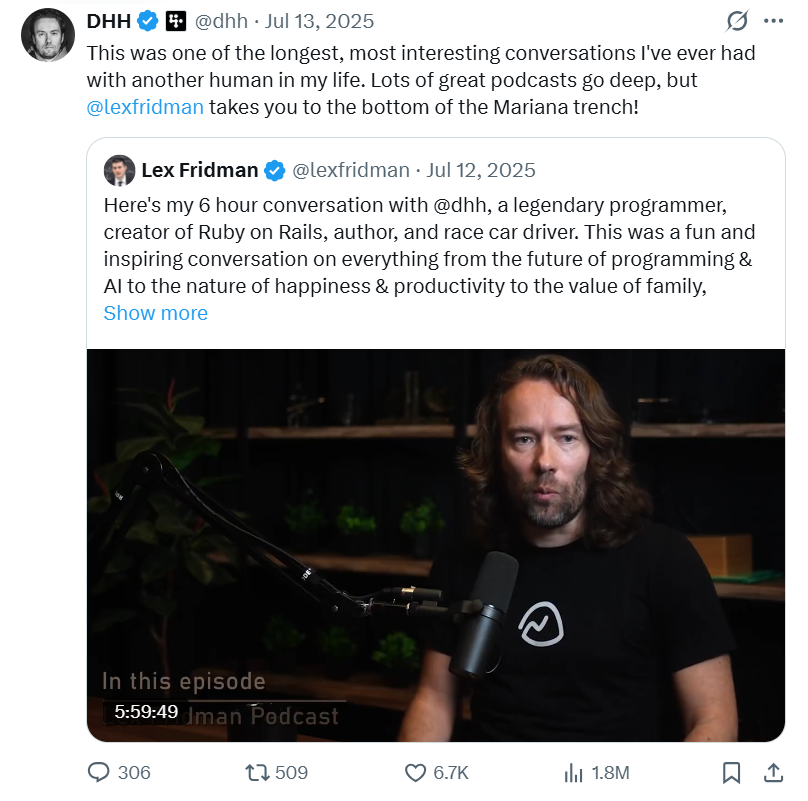Click DHH's blue verified checkmark
This screenshot has width=808, height=801.
[x=146, y=20]
